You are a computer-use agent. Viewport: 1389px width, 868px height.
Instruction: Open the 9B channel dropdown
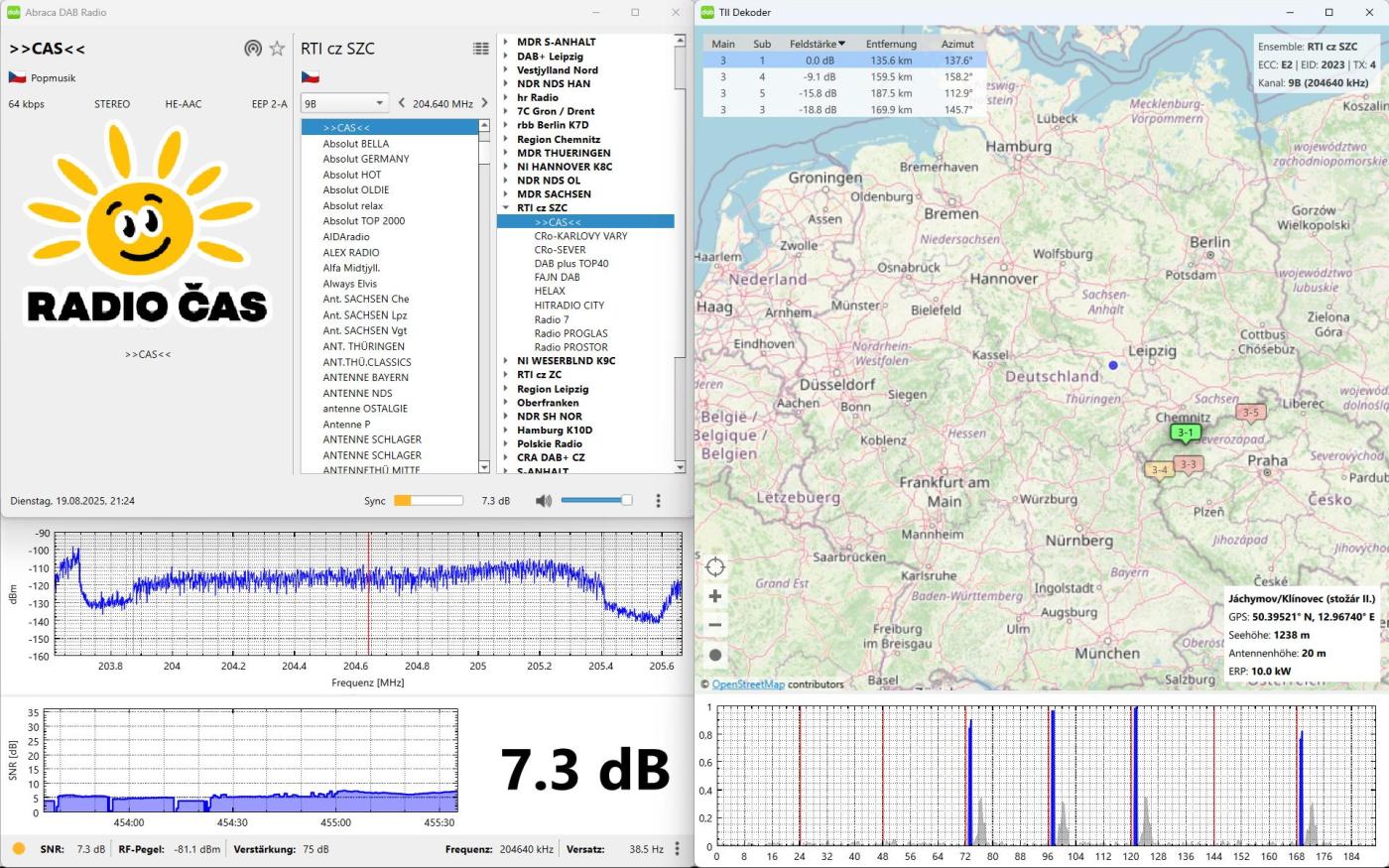point(344,103)
